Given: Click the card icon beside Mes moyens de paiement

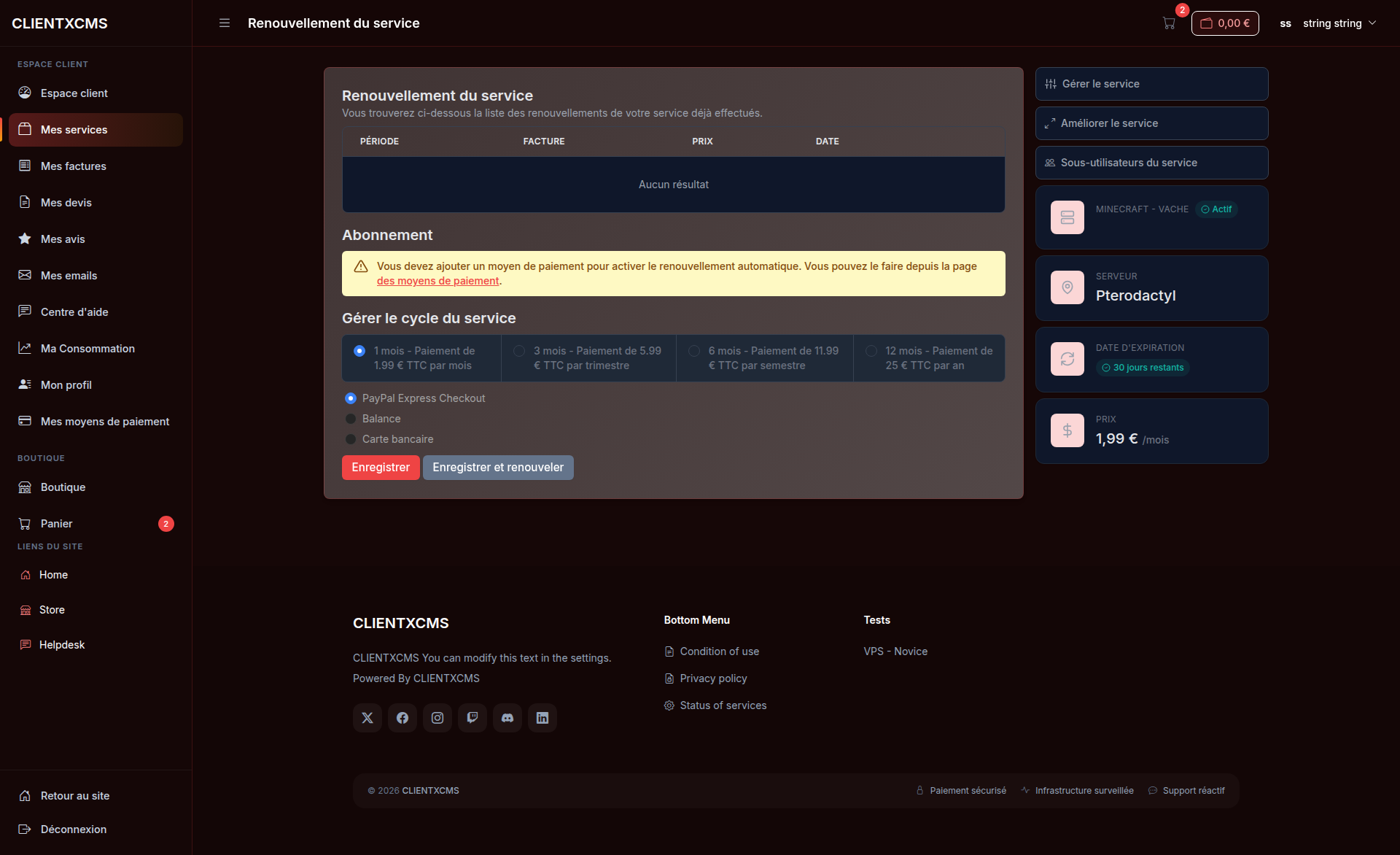Looking at the screenshot, I should click(25, 421).
